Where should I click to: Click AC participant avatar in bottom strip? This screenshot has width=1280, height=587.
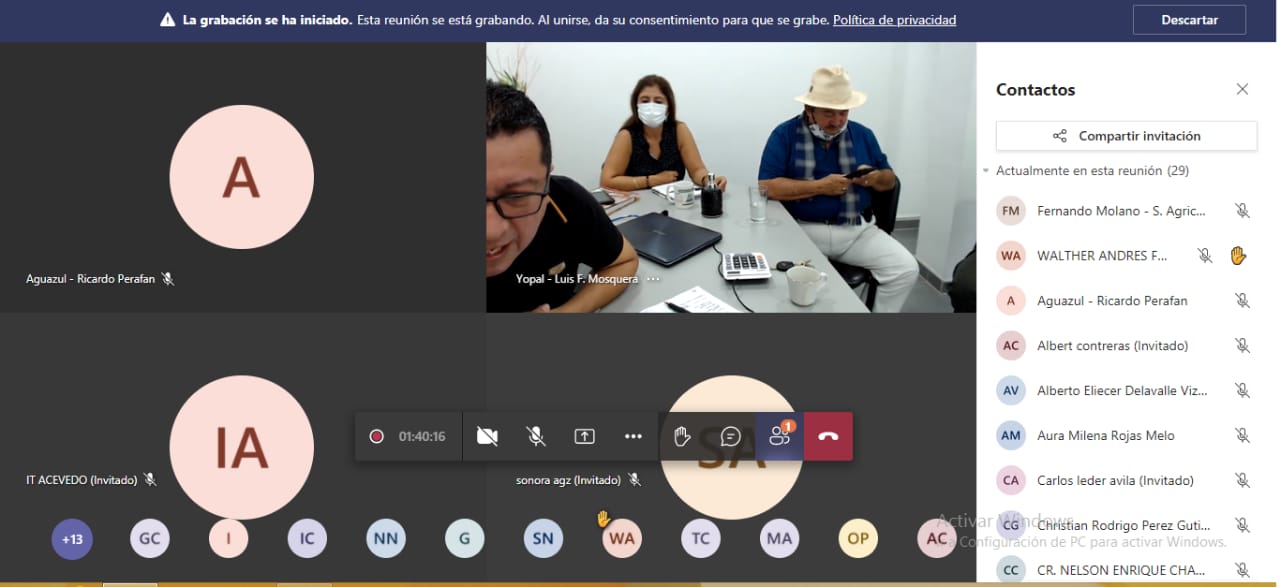click(936, 538)
